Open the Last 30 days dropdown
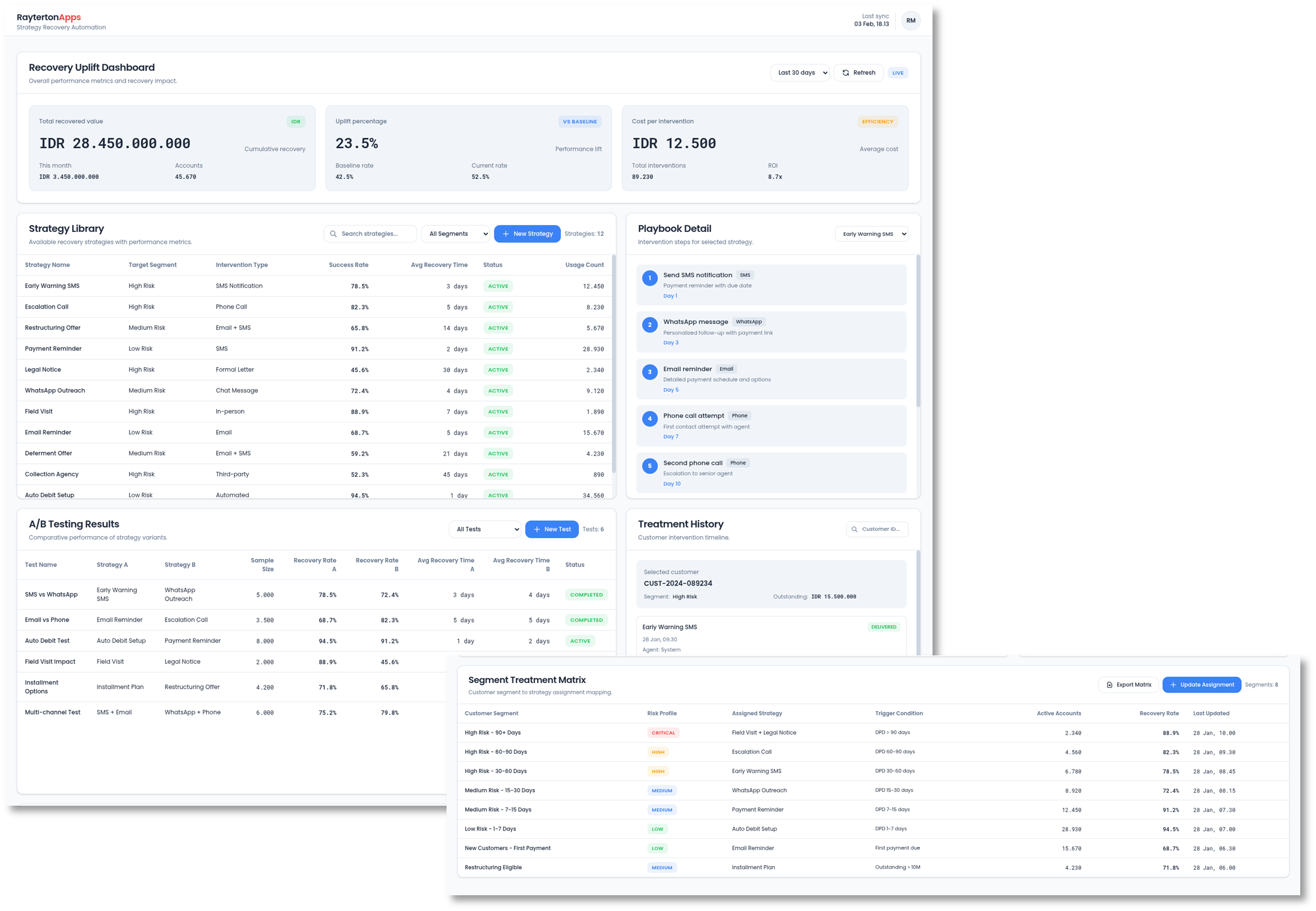The height and width of the screenshot is (911, 1316). point(800,73)
